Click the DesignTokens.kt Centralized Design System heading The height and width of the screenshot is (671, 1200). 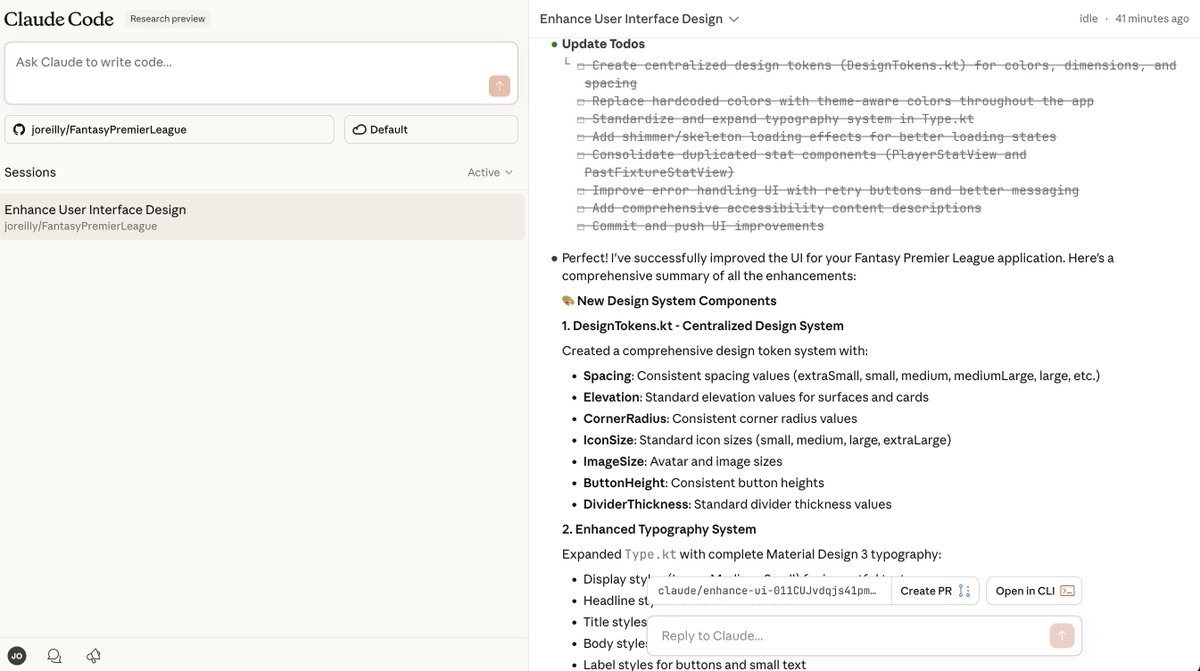(x=703, y=326)
